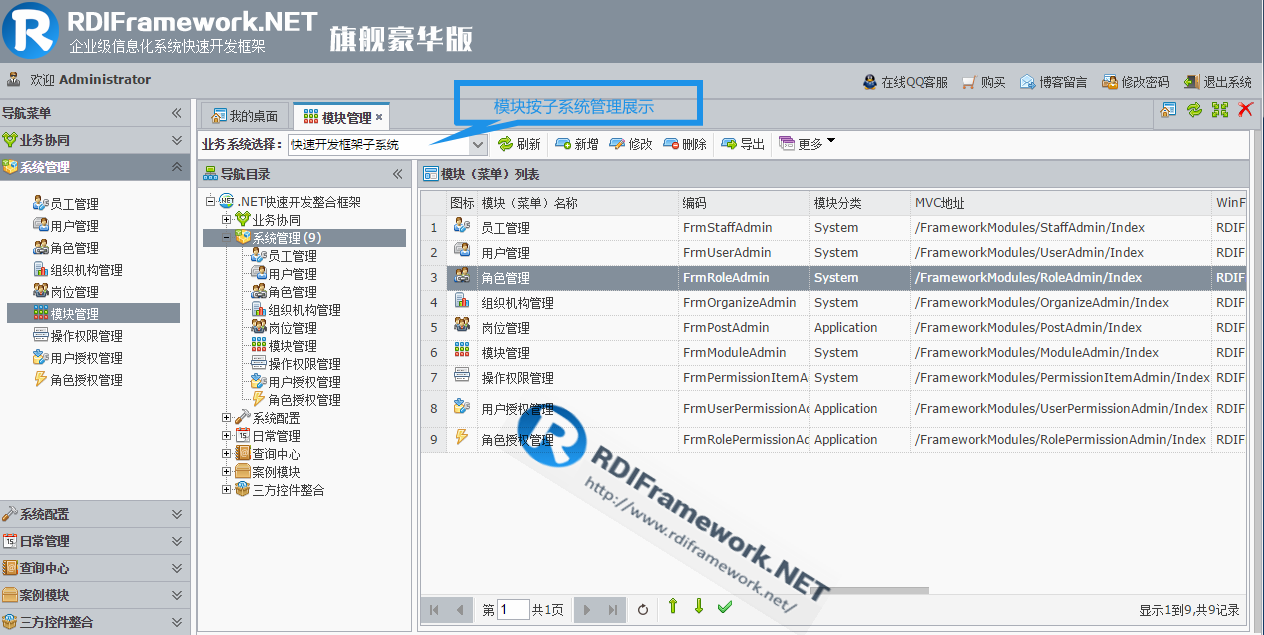Click the green refresh tab icon top right
This screenshot has height=635, width=1264.
1194,110
